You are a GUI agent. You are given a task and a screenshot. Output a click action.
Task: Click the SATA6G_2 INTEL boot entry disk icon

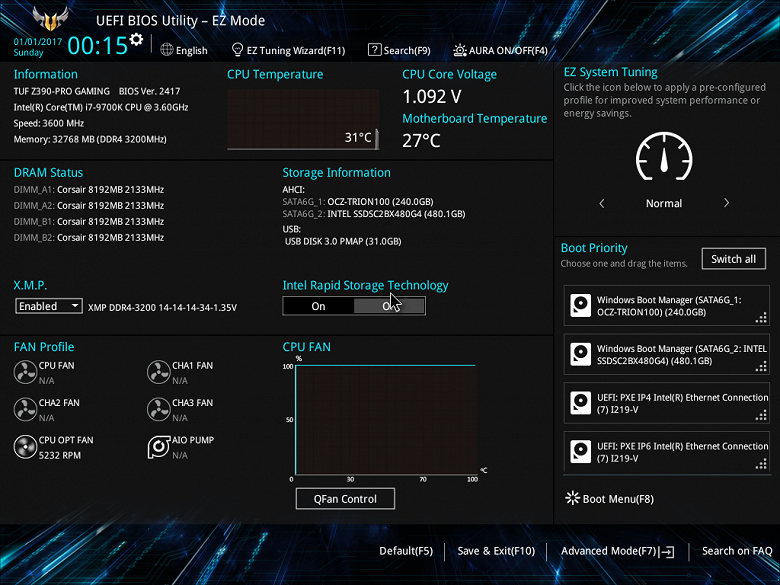[581, 354]
